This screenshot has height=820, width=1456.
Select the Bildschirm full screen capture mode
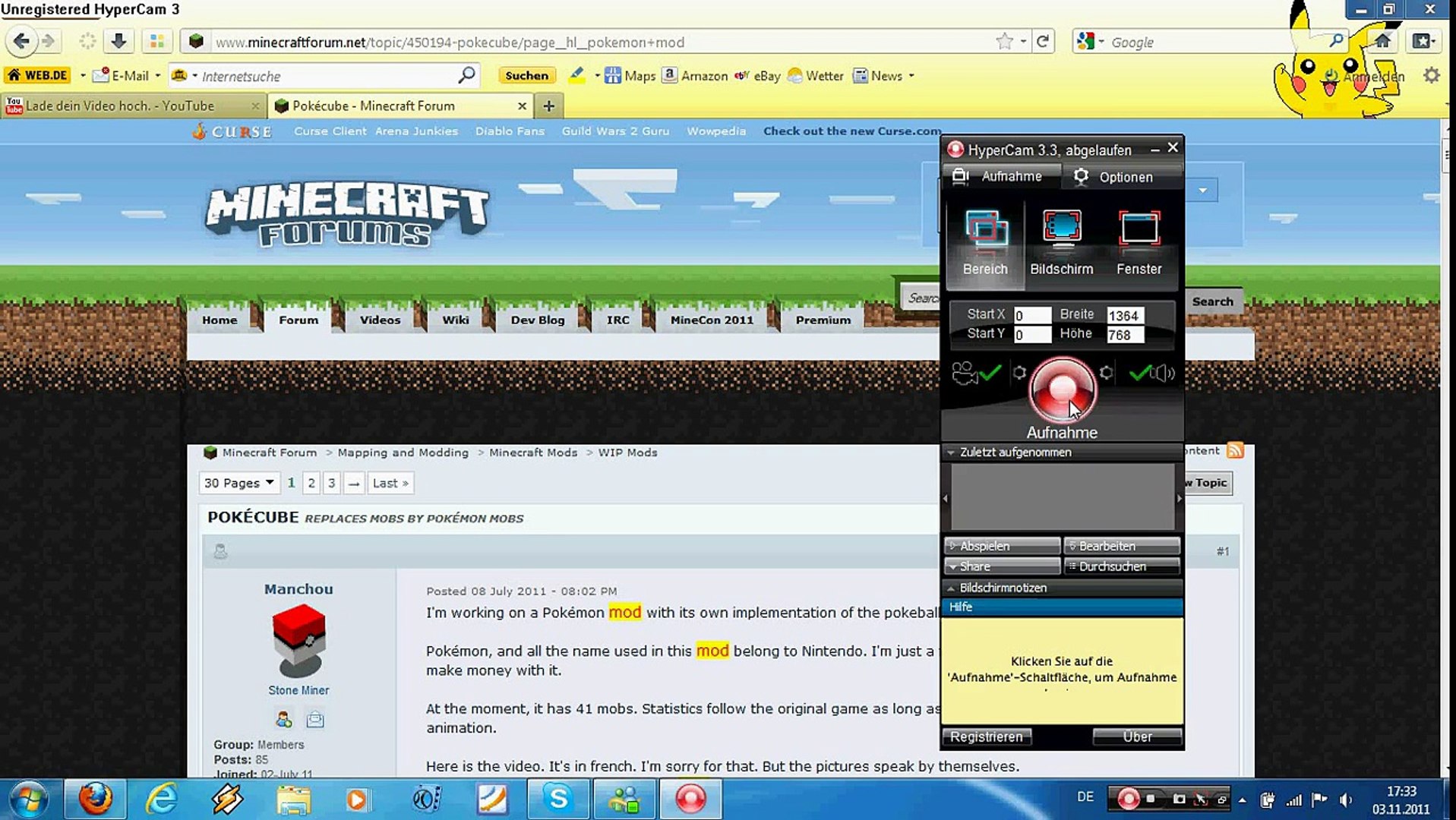1062,243
